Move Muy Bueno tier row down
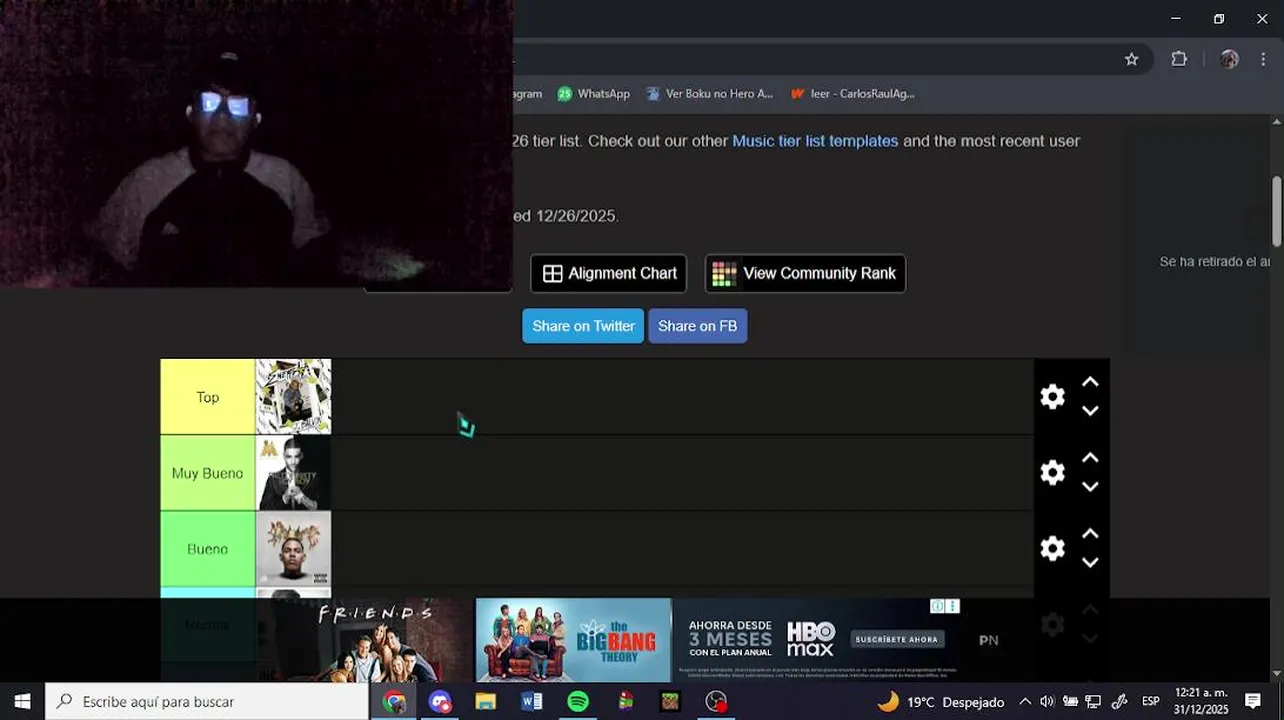The image size is (1284, 720). [1090, 487]
